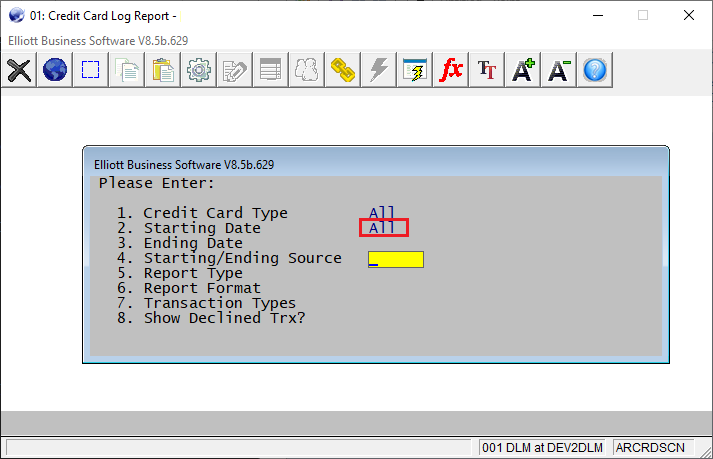Click the window with lightning bolt icon

415,70
